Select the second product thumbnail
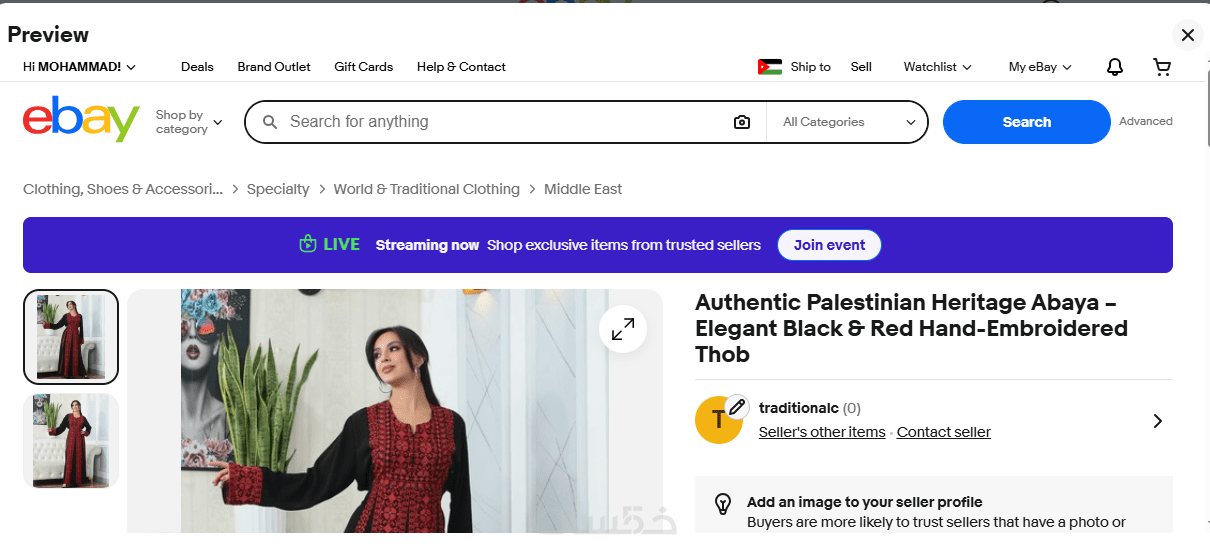 pos(71,441)
